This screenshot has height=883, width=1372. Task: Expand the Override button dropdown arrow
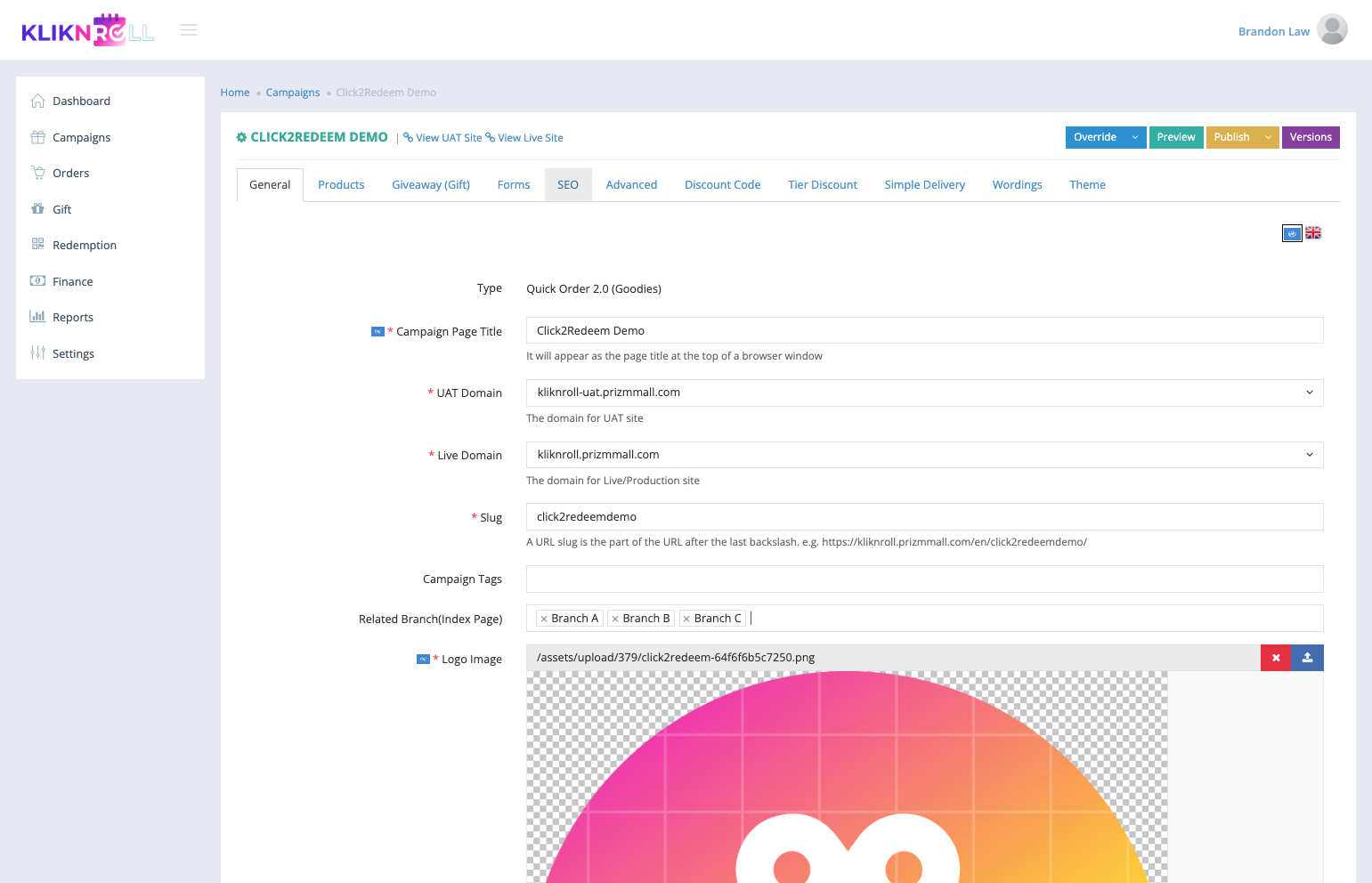point(1135,137)
